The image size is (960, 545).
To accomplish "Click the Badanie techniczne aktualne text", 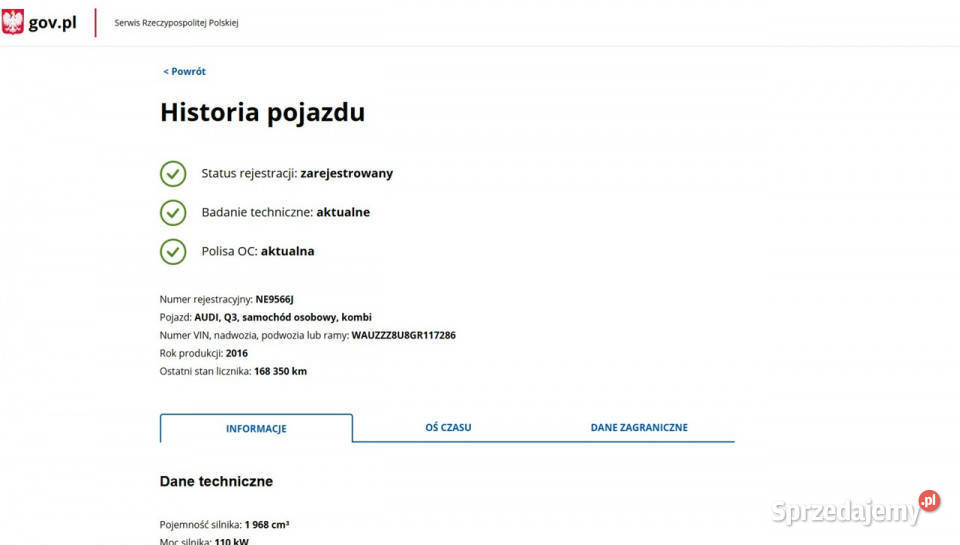I will pyautogui.click(x=286, y=212).
